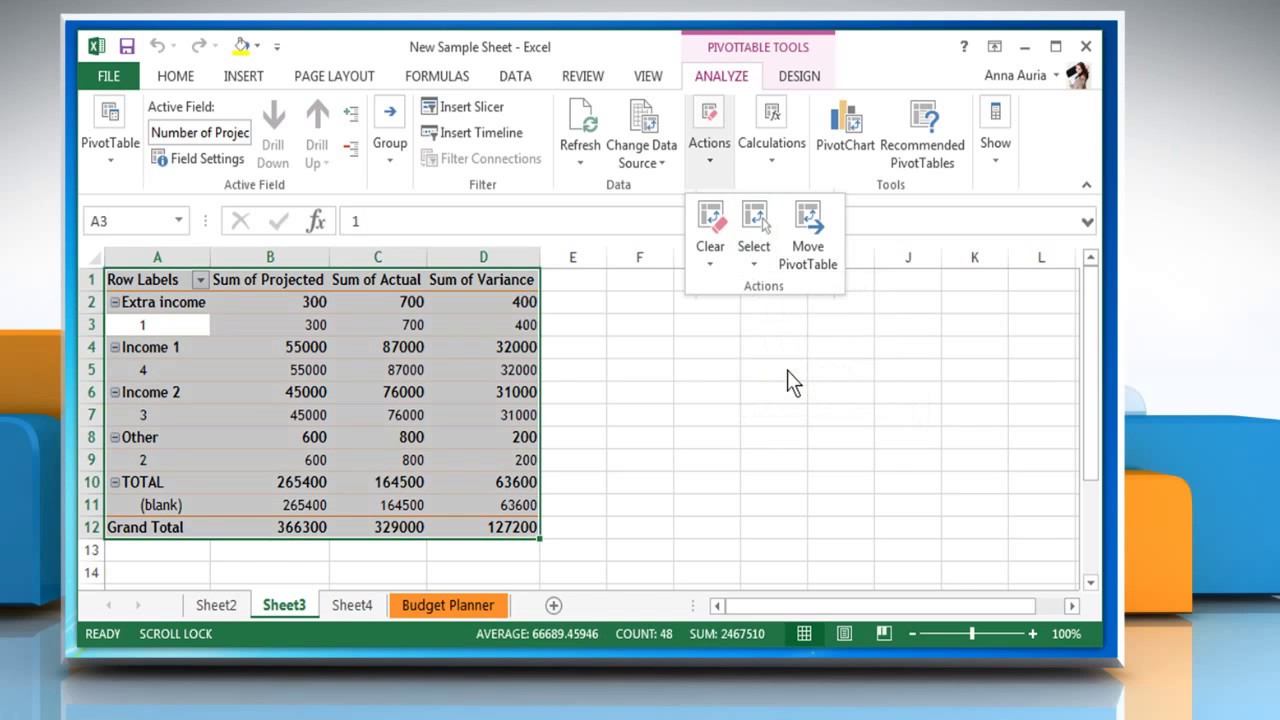Collapse the Income 2 row group
The width and height of the screenshot is (1280, 720).
(114, 392)
